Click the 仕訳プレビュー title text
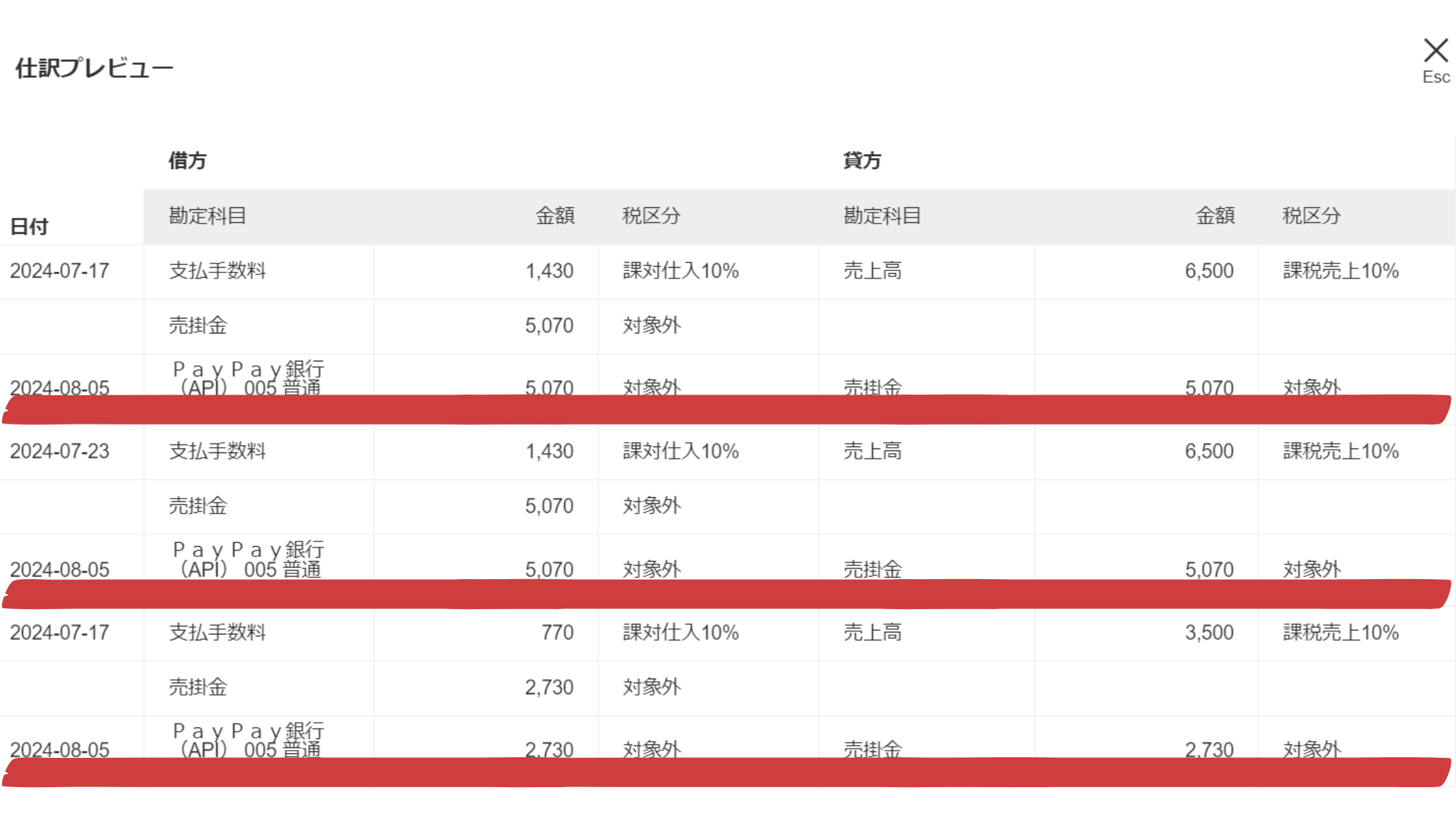Viewport: 1456px width, 819px height. coord(94,68)
